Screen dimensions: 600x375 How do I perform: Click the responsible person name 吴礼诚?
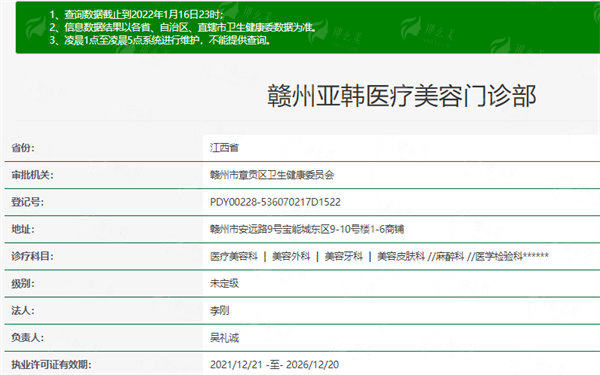[224, 338]
